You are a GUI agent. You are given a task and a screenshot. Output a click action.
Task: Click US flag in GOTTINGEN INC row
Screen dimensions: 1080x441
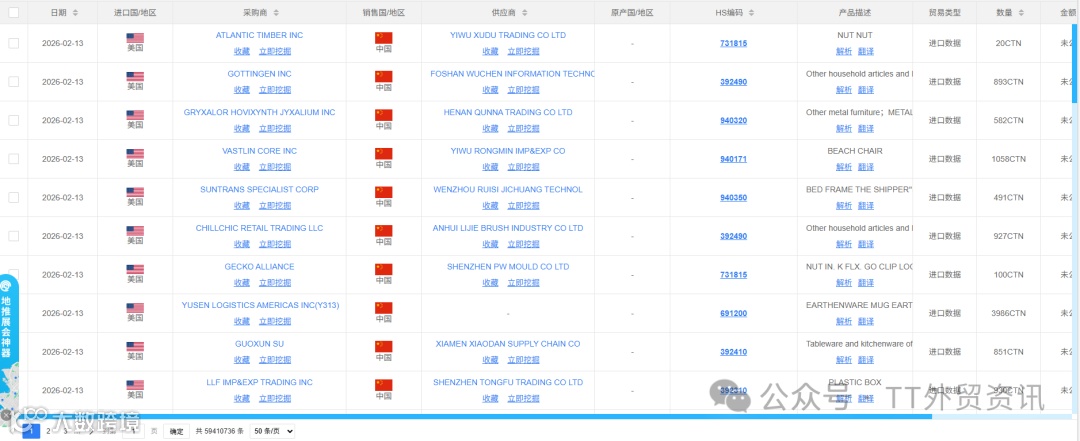[x=135, y=76]
